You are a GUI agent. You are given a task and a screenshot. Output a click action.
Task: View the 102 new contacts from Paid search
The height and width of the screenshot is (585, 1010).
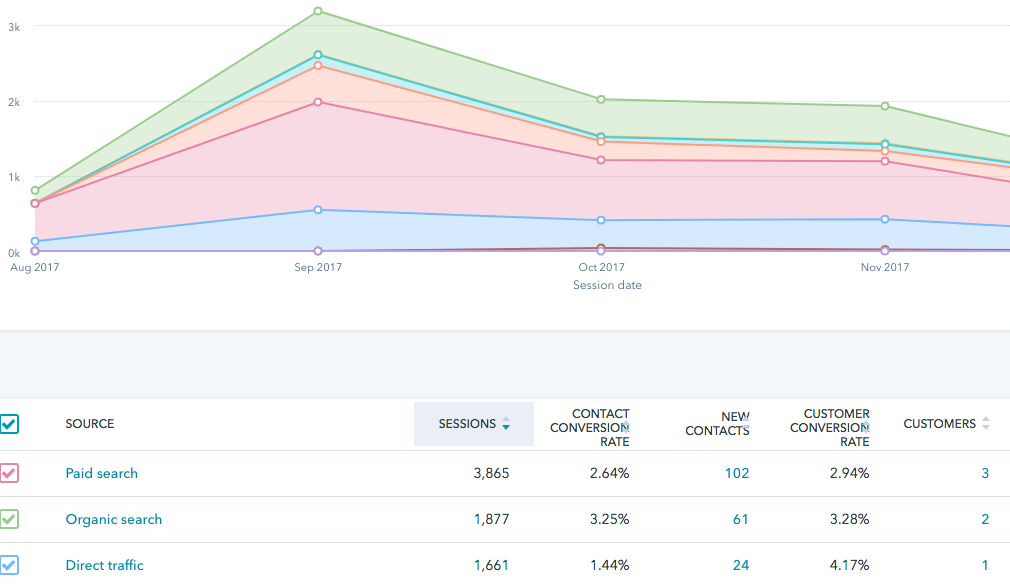point(737,473)
